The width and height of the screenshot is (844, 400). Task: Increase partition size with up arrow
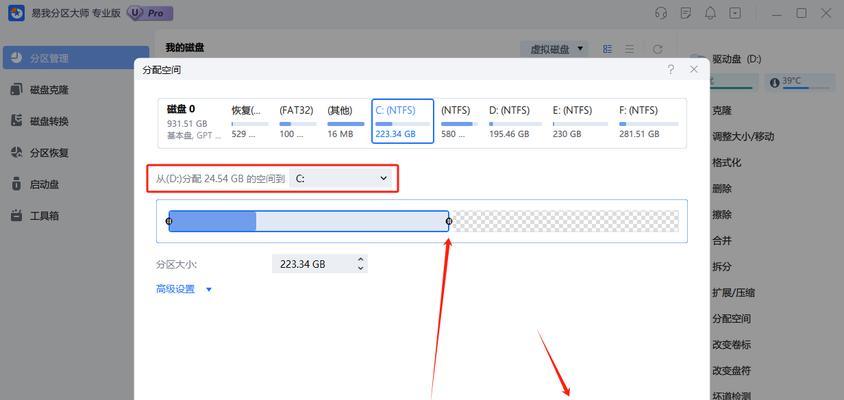point(361,260)
